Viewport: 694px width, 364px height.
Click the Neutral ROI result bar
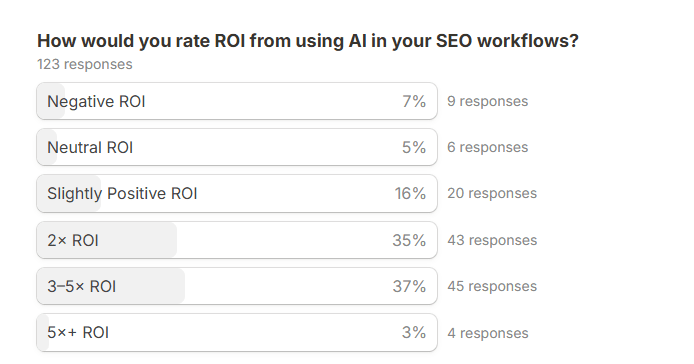coord(237,147)
